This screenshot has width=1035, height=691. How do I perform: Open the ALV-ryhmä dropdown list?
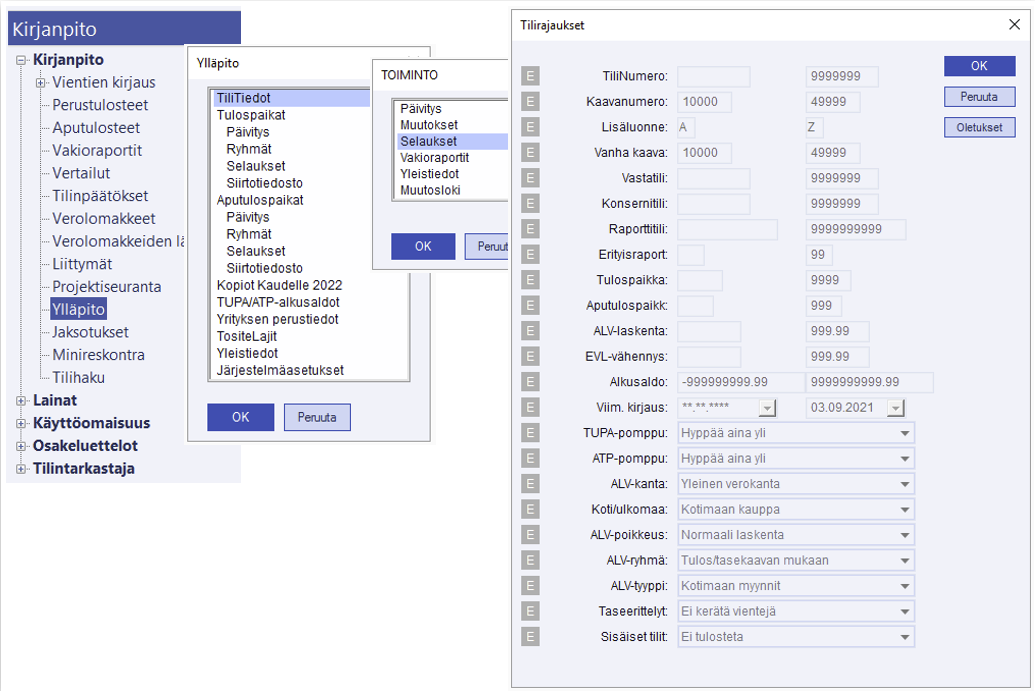(904, 560)
